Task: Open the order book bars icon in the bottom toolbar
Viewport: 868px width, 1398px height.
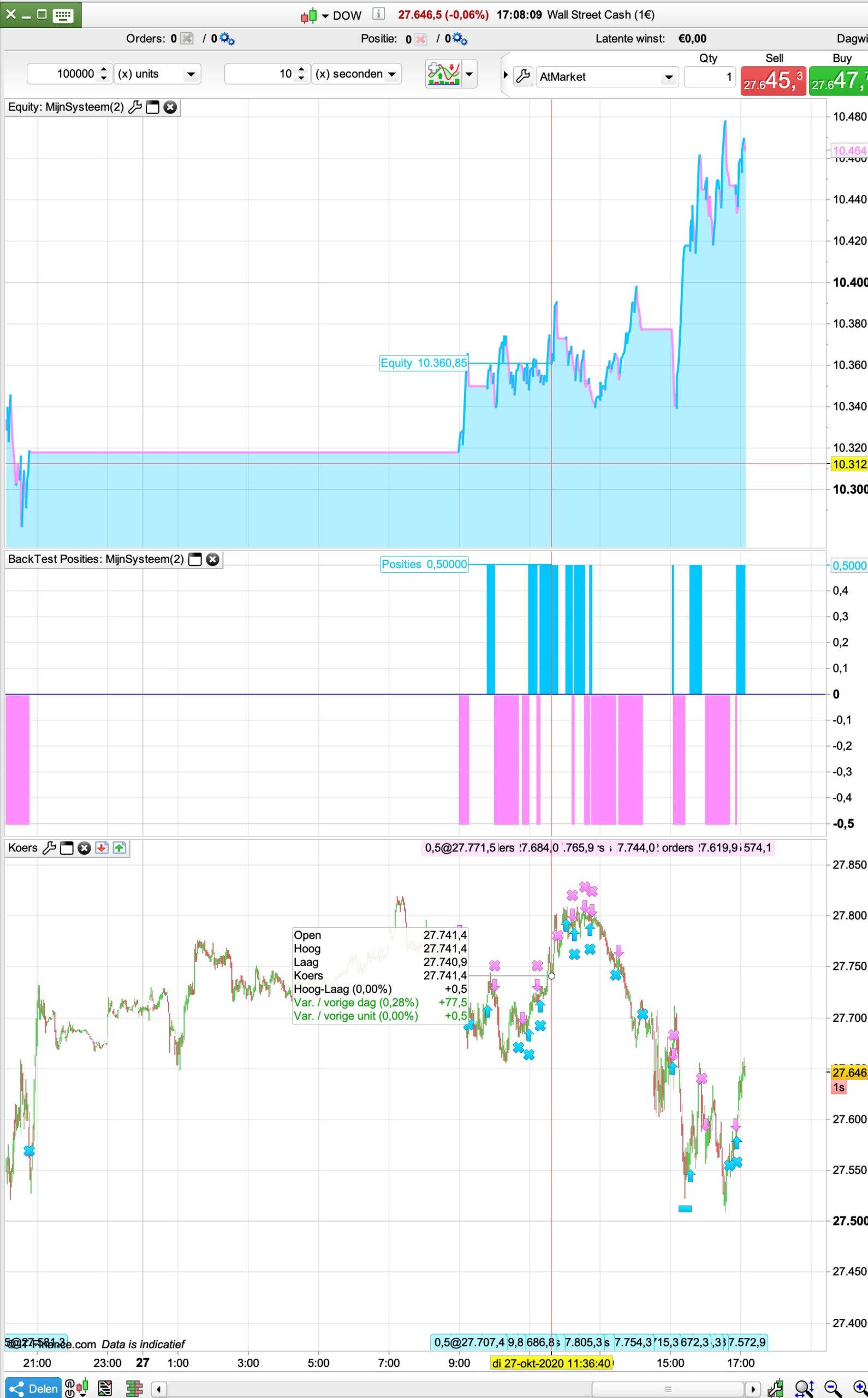Action: pos(134,1389)
